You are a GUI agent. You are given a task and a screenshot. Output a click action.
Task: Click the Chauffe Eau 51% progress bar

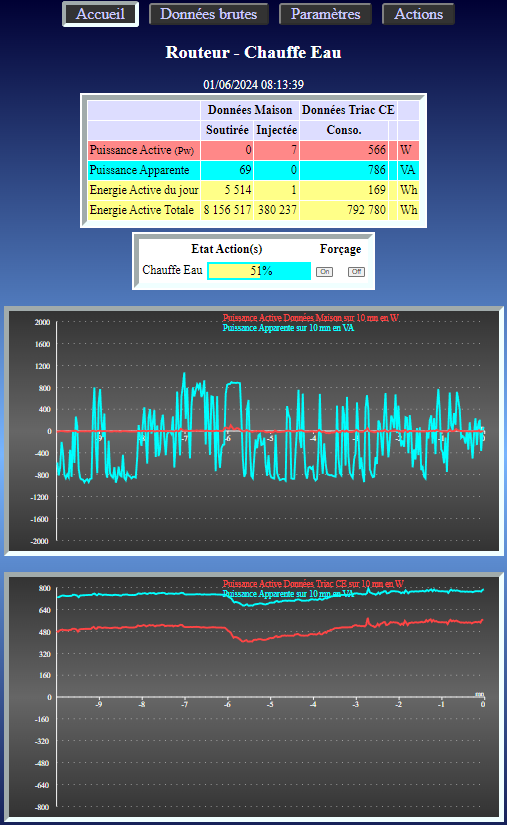(259, 271)
